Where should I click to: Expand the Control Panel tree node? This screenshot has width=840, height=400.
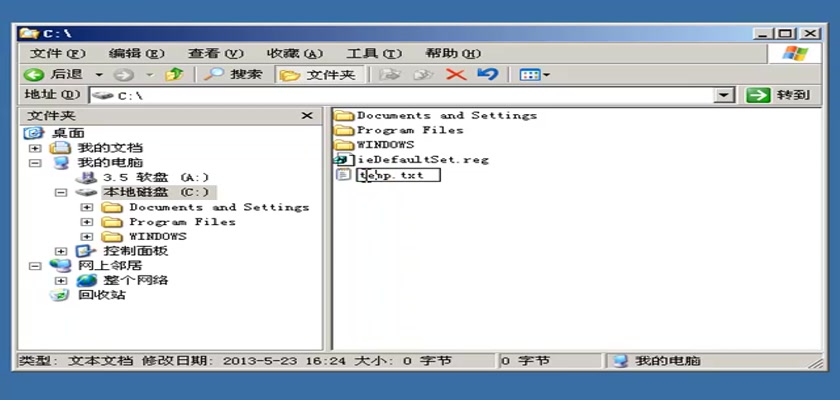click(x=61, y=251)
